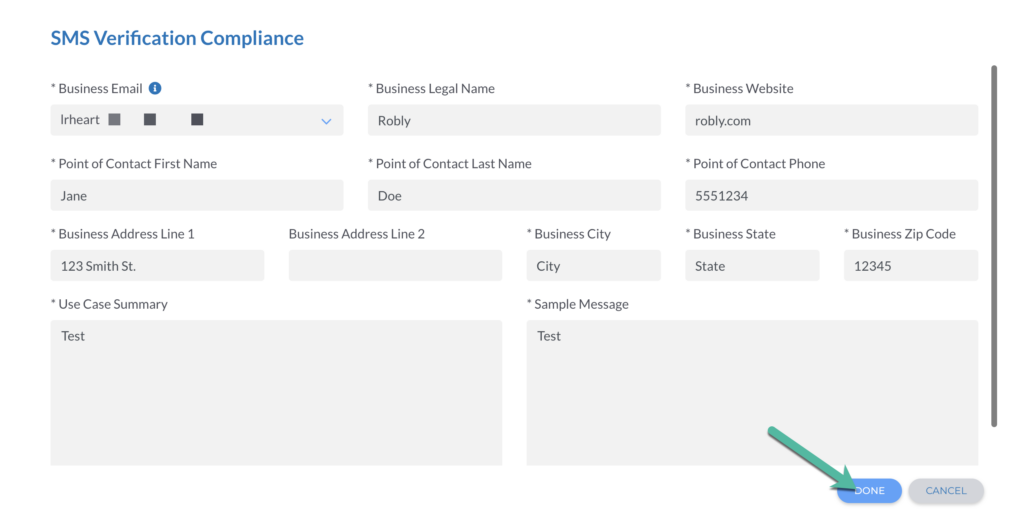Image resolution: width=1024 pixels, height=530 pixels.
Task: Expand the Business Email dropdown chevron
Action: point(326,121)
